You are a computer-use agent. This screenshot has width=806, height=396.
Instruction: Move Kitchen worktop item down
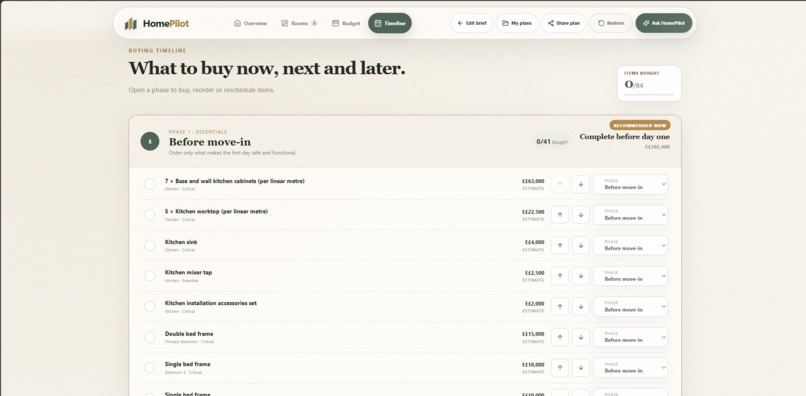point(581,215)
